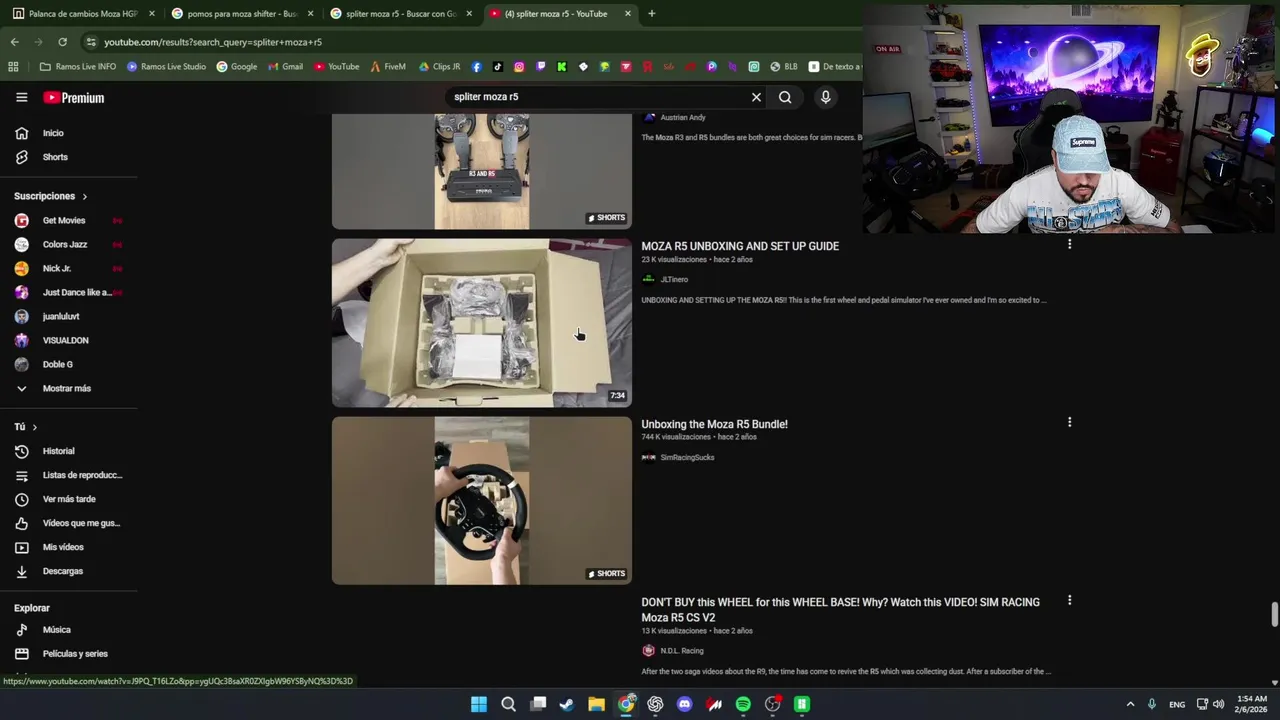Open Unboxing the Moza R5 Bundle title
Image resolution: width=1280 pixels, height=720 pixels.
tap(714, 424)
